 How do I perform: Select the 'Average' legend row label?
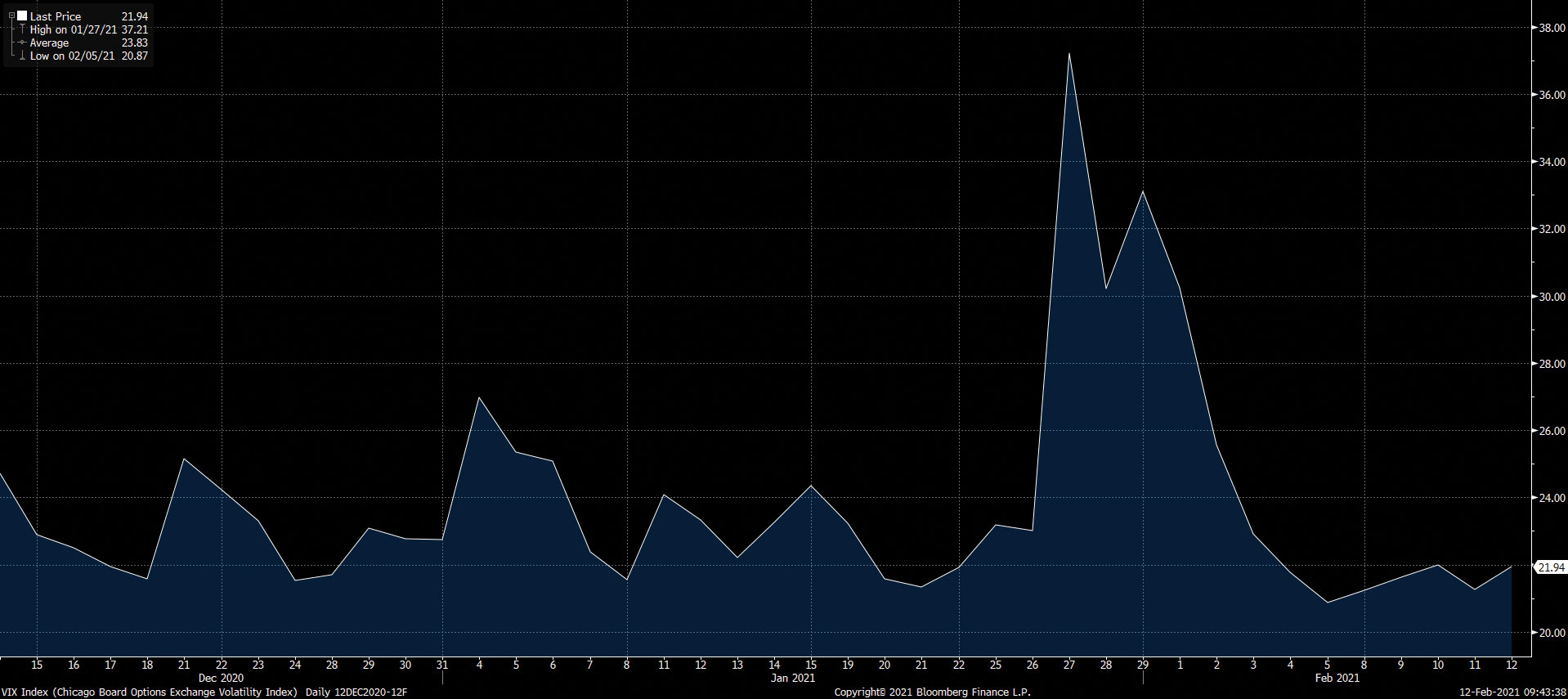[x=49, y=43]
